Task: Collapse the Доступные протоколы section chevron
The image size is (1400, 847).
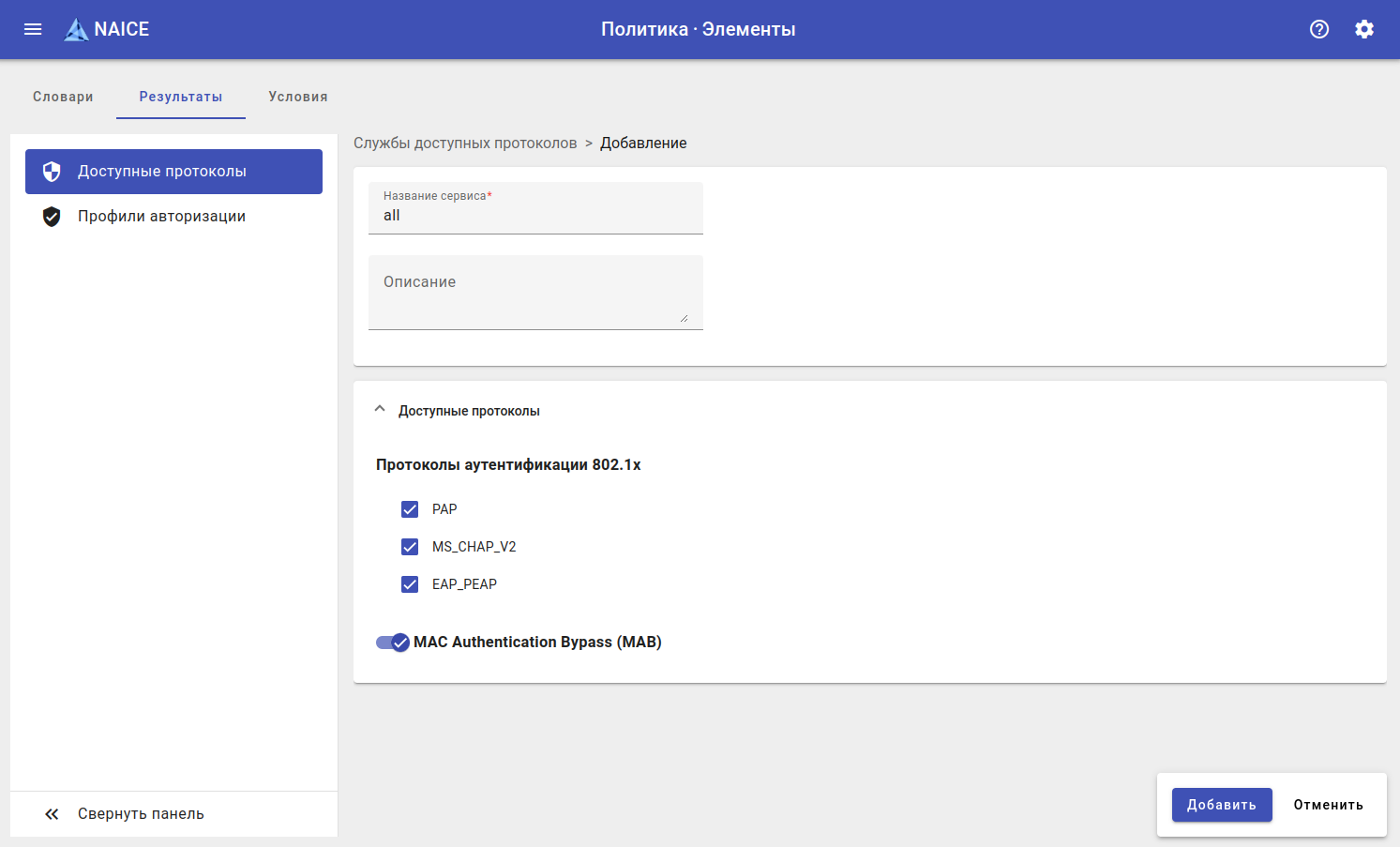Action: coord(380,410)
